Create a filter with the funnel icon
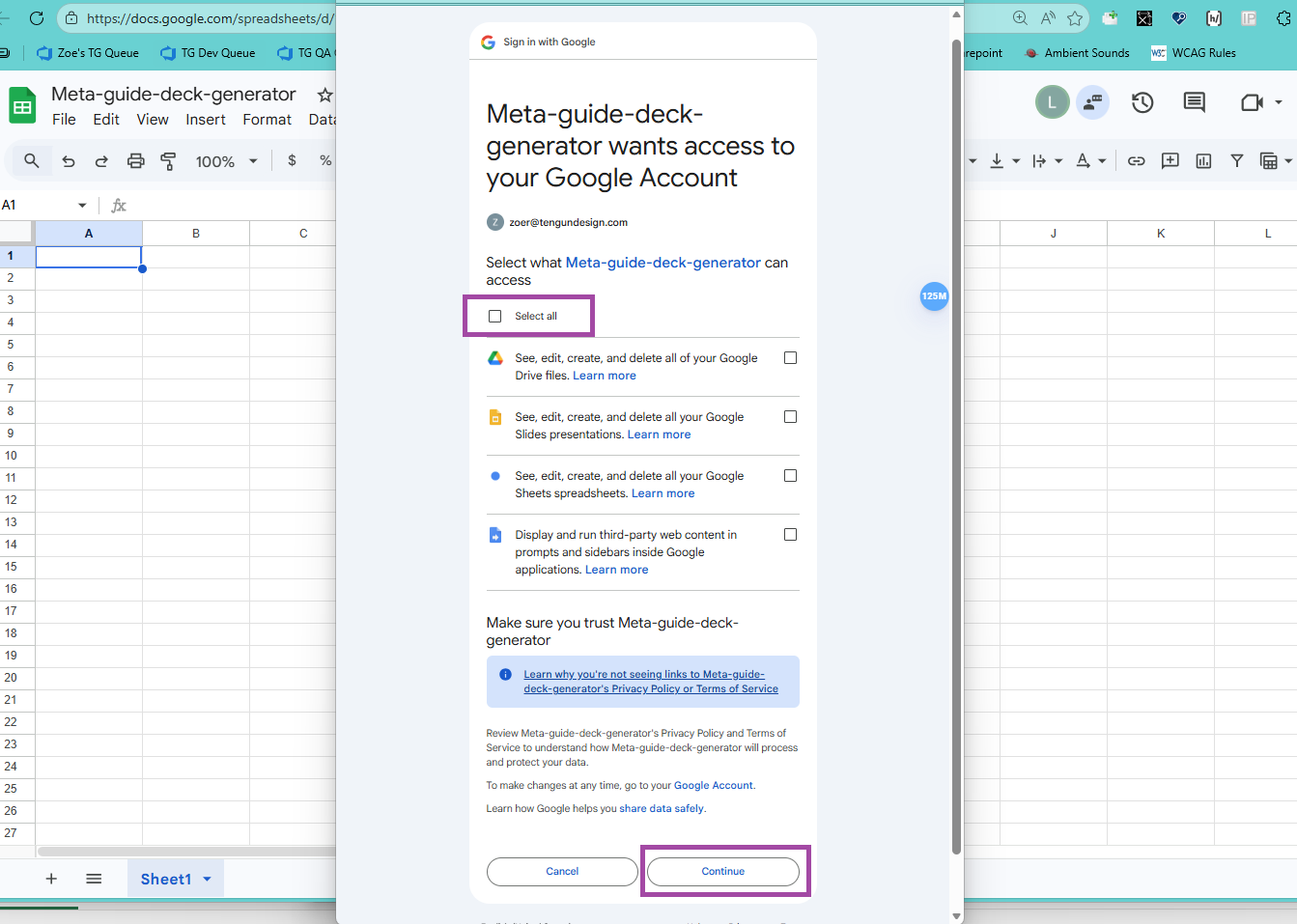Screen dimensions: 1297x924 pyautogui.click(x=1236, y=161)
